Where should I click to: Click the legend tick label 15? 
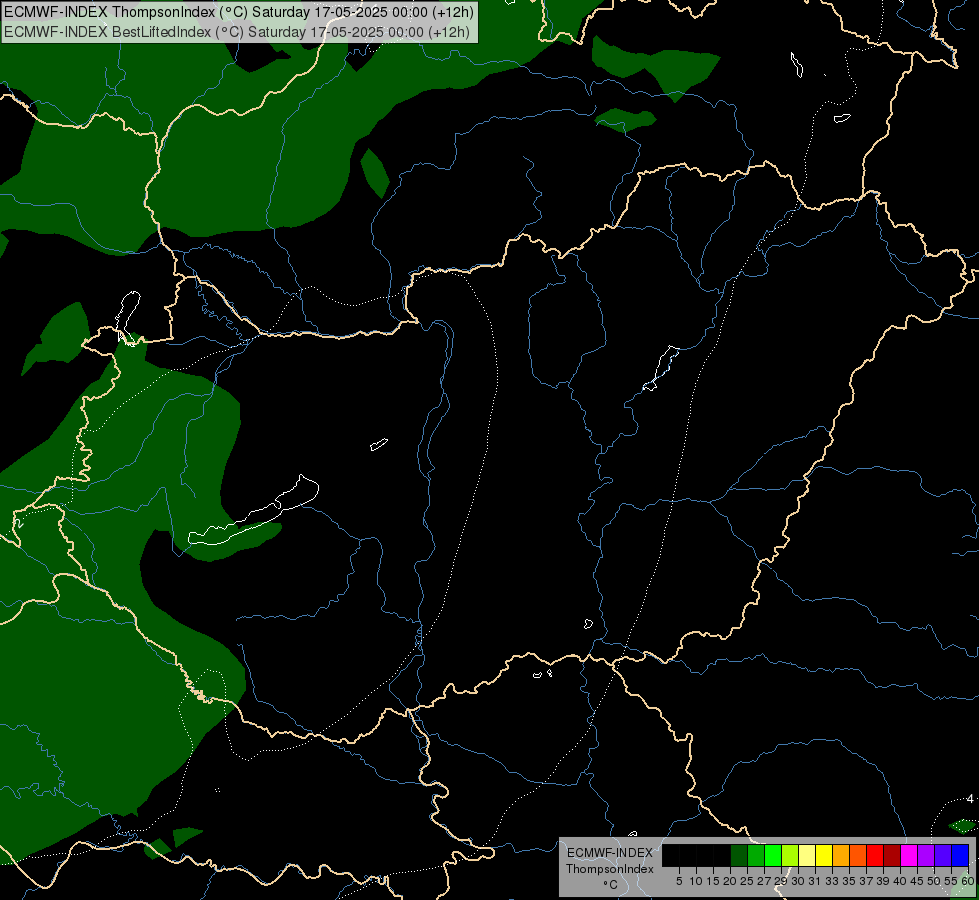[713, 881]
